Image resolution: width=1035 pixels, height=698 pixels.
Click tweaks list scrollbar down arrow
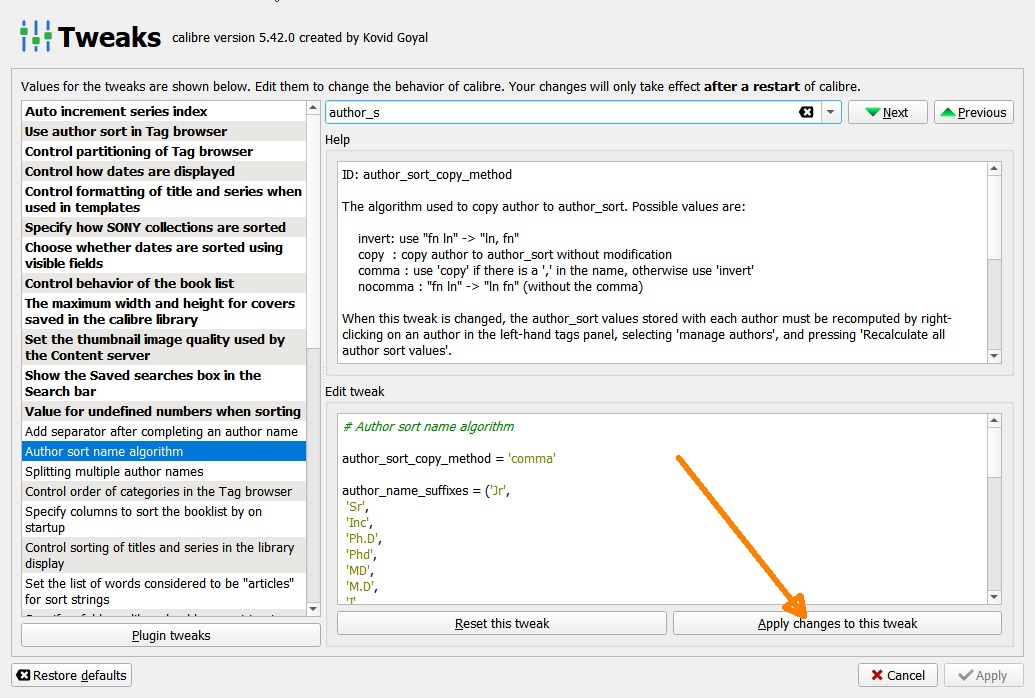[x=314, y=609]
